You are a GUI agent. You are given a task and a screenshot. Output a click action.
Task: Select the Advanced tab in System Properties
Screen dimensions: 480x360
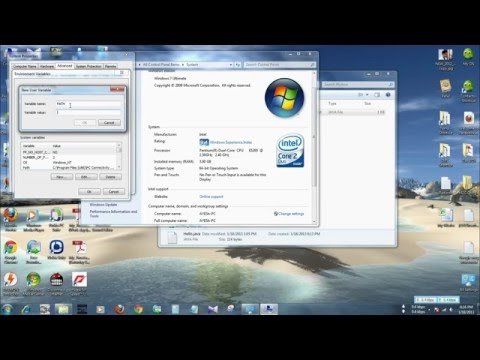pyautogui.click(x=65, y=66)
